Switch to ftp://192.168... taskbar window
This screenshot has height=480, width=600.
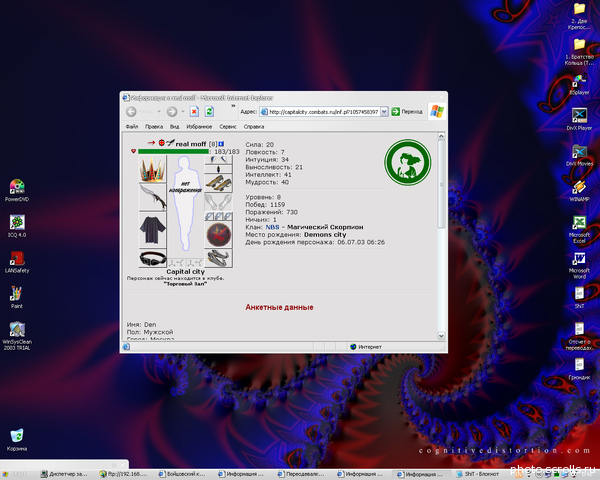tap(123, 474)
